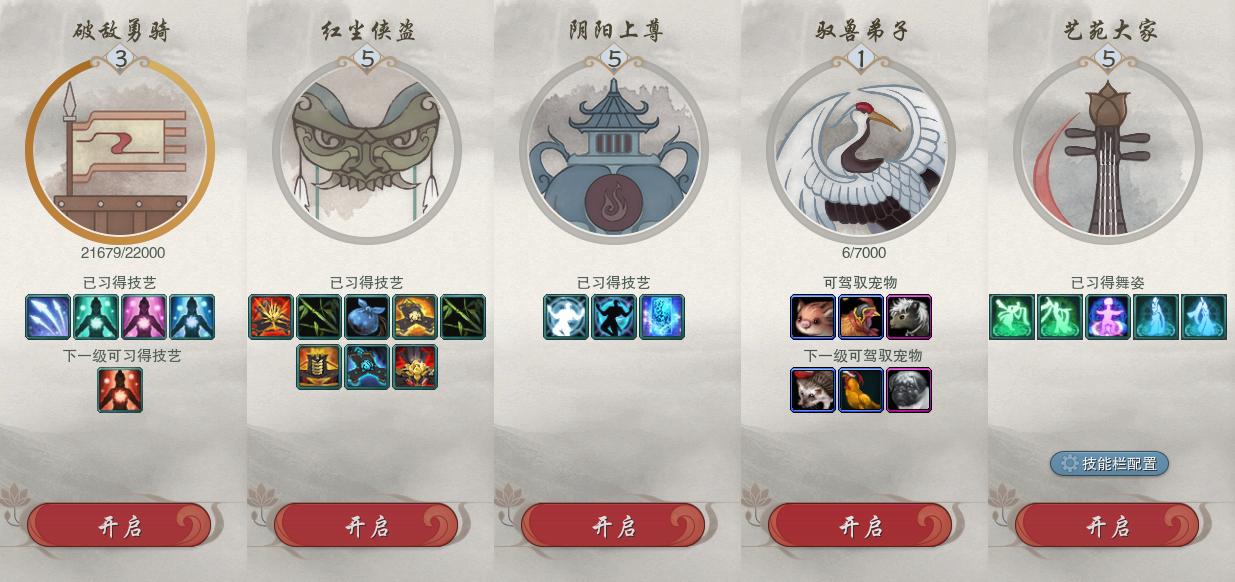
Task: Click the rooster pet under 可驾驭宠物
Action: point(861,317)
